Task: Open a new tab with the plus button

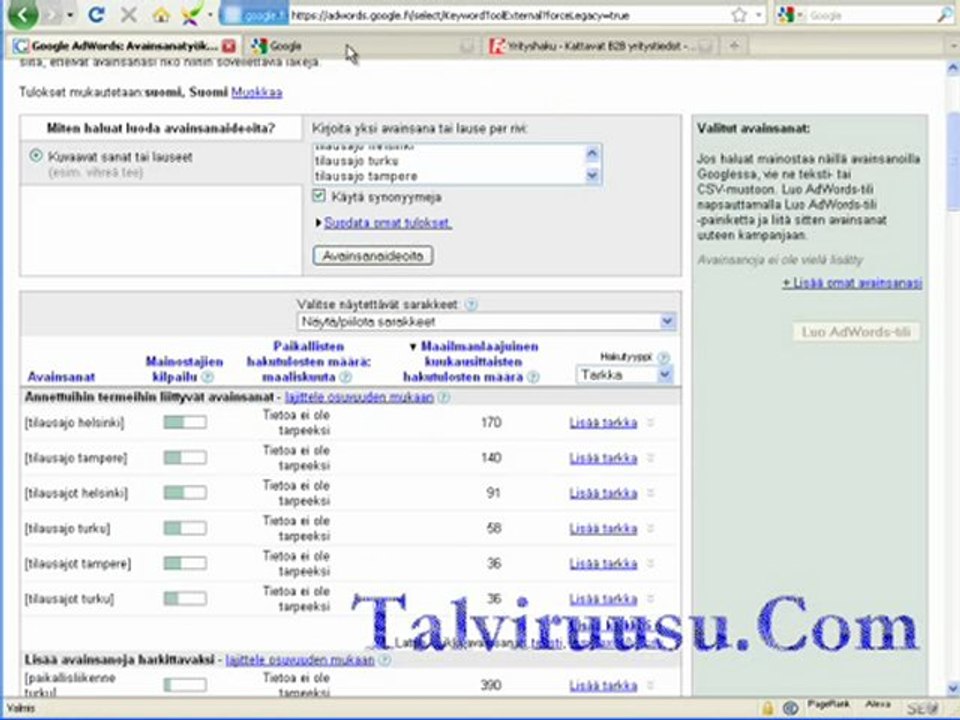Action: point(735,45)
